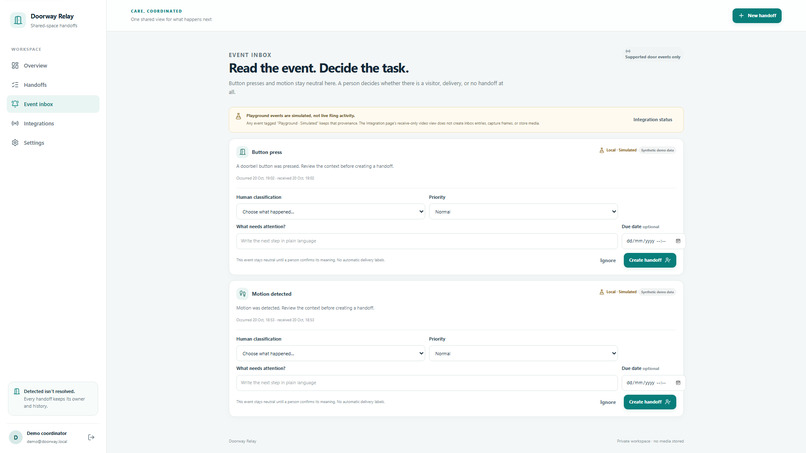Screen dimensions: 806x453
Task: Click the Motion detected footprints icon
Action: pos(243,294)
